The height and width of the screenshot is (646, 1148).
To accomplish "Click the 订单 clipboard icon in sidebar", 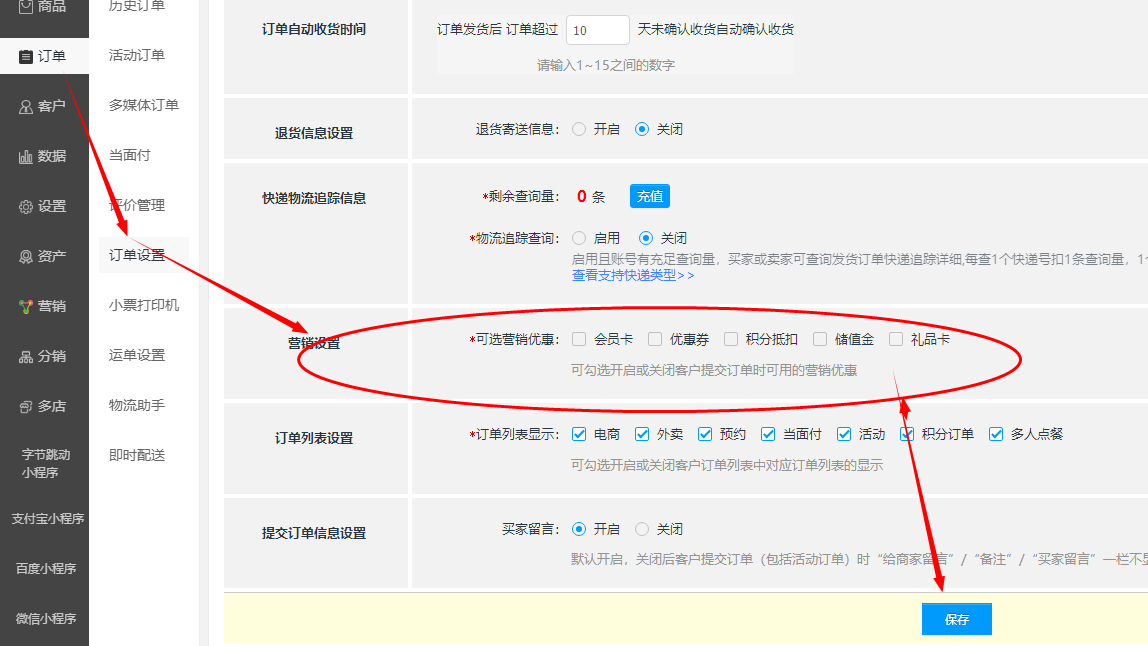I will 26,56.
